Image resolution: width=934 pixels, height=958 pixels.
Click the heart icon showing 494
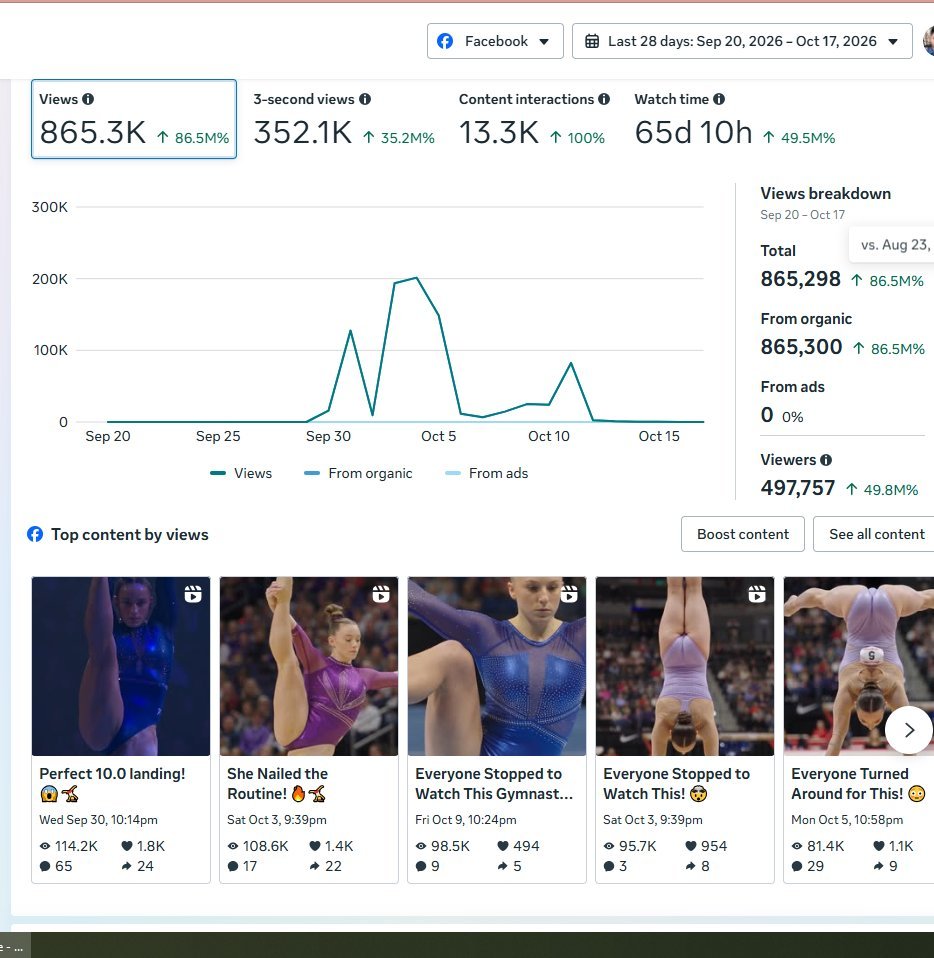point(503,846)
